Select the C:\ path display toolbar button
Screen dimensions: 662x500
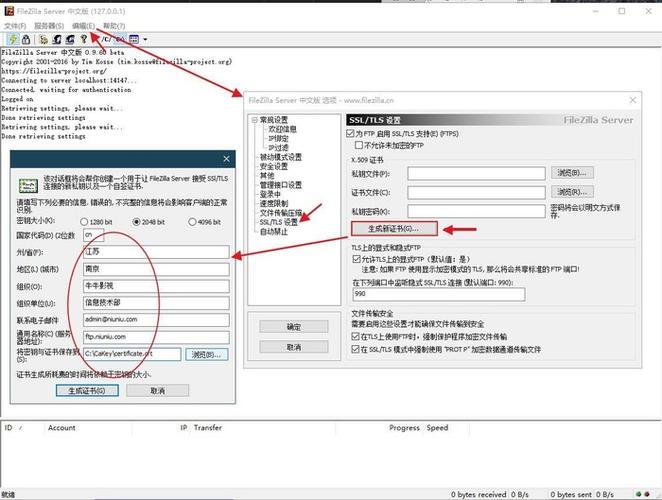tap(120, 39)
